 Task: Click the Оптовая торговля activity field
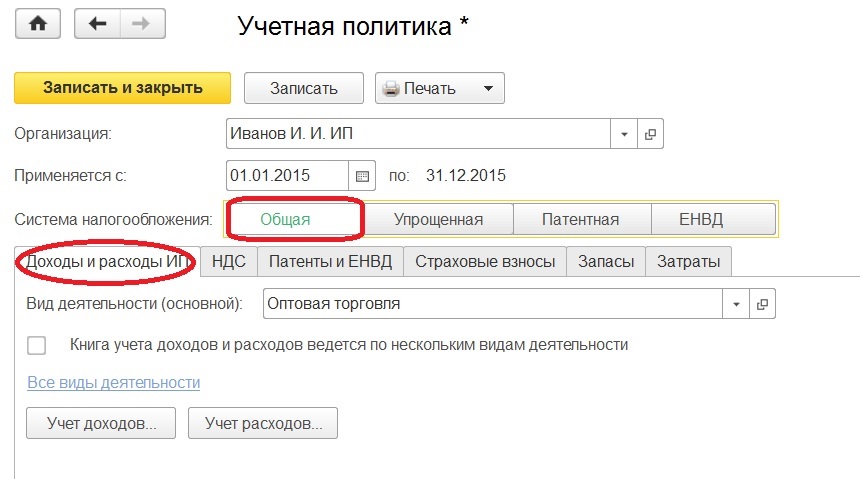coord(493,304)
